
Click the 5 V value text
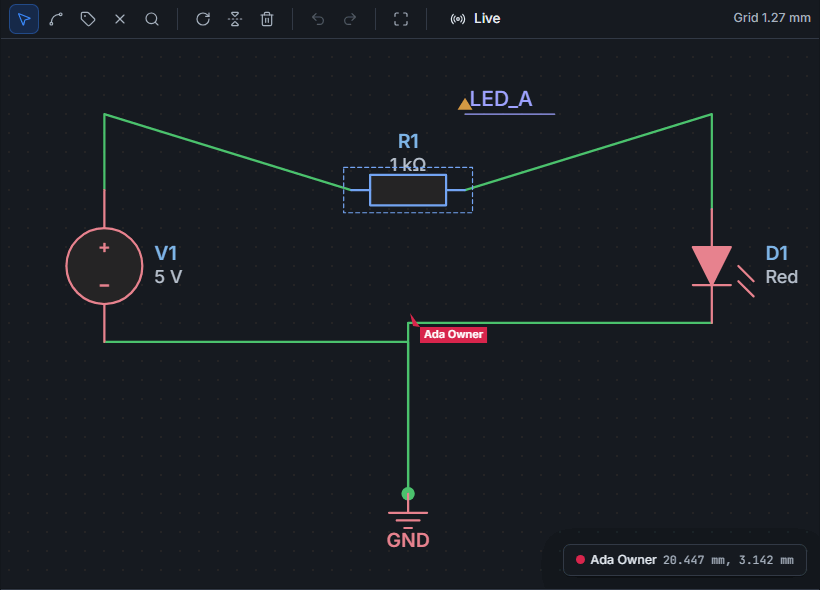[168, 277]
